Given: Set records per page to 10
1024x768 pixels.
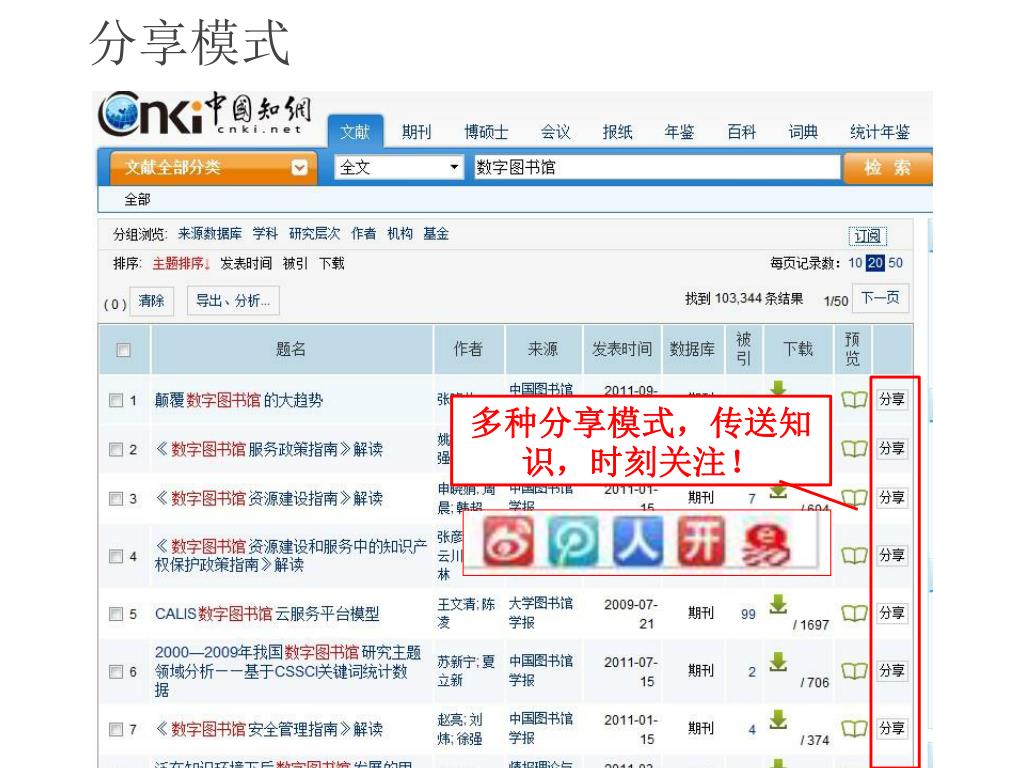Looking at the screenshot, I should pos(855,263).
